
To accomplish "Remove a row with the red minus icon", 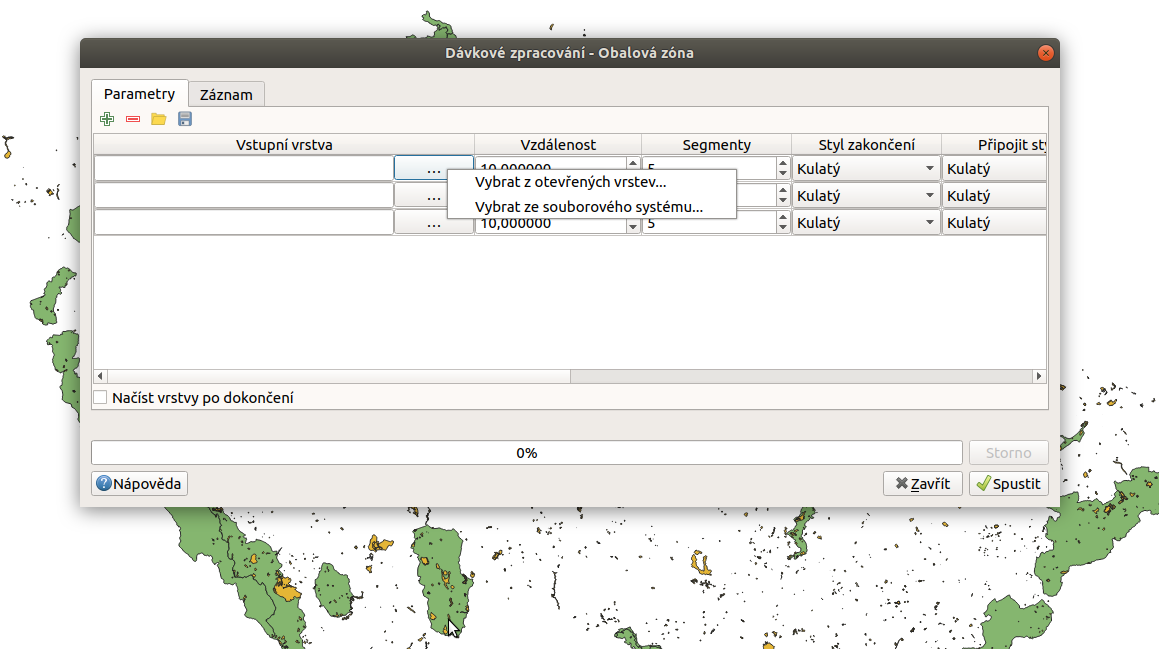I will click(133, 119).
